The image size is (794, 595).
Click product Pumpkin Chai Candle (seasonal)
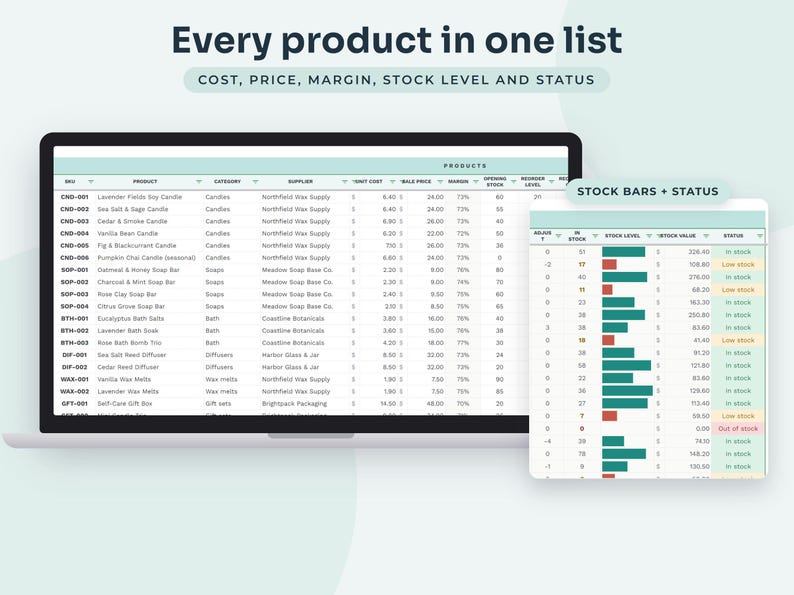pos(146,258)
